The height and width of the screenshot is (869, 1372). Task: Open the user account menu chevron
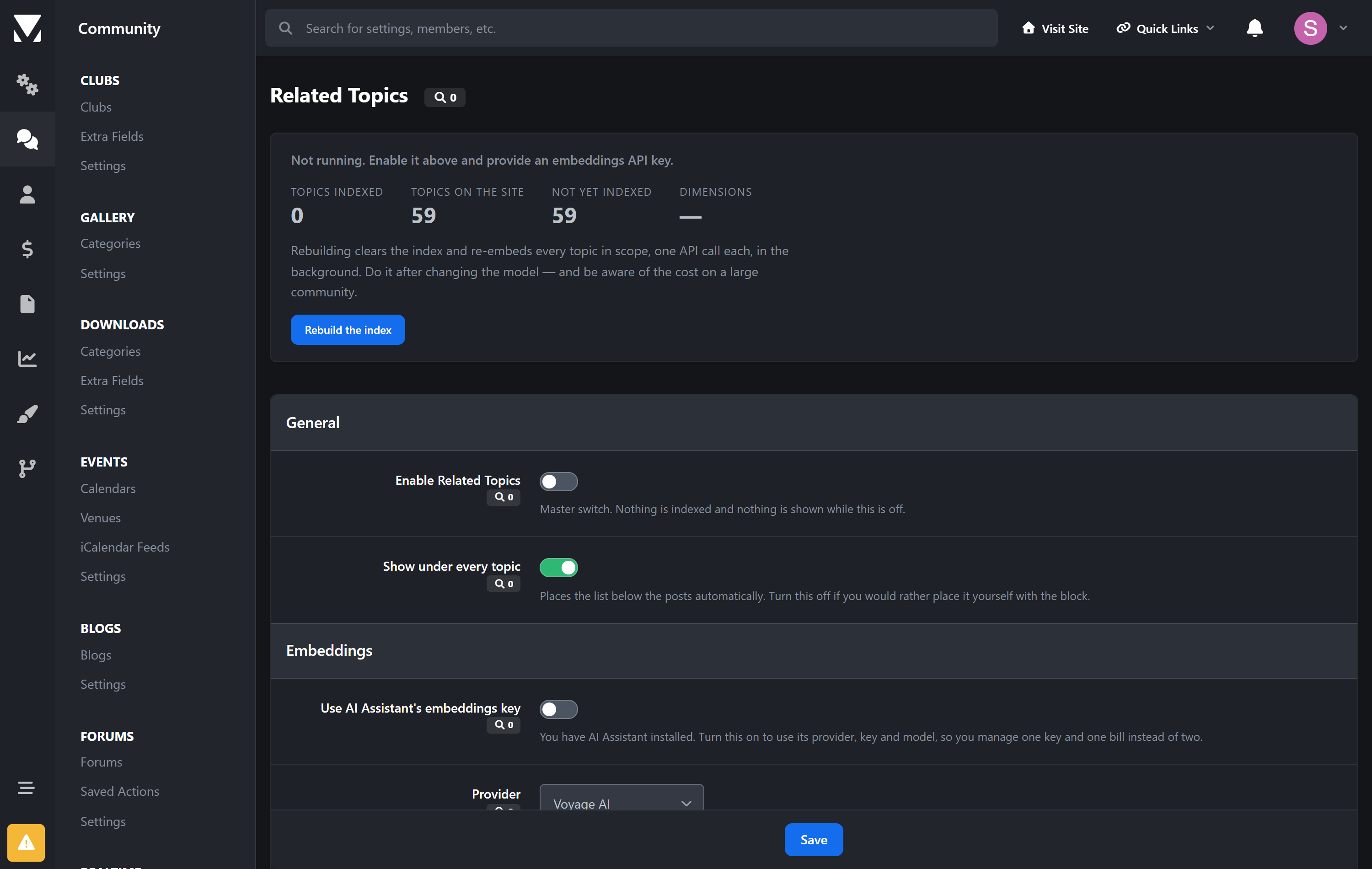tap(1344, 28)
